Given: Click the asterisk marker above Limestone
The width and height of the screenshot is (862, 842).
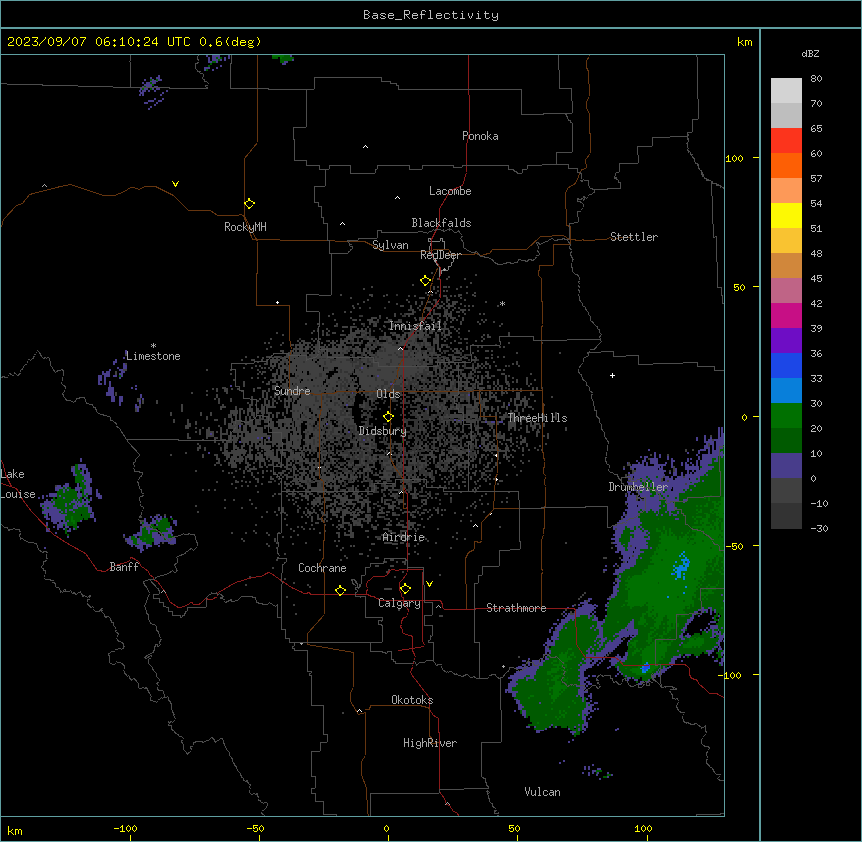Looking at the screenshot, I should click(x=153, y=346).
